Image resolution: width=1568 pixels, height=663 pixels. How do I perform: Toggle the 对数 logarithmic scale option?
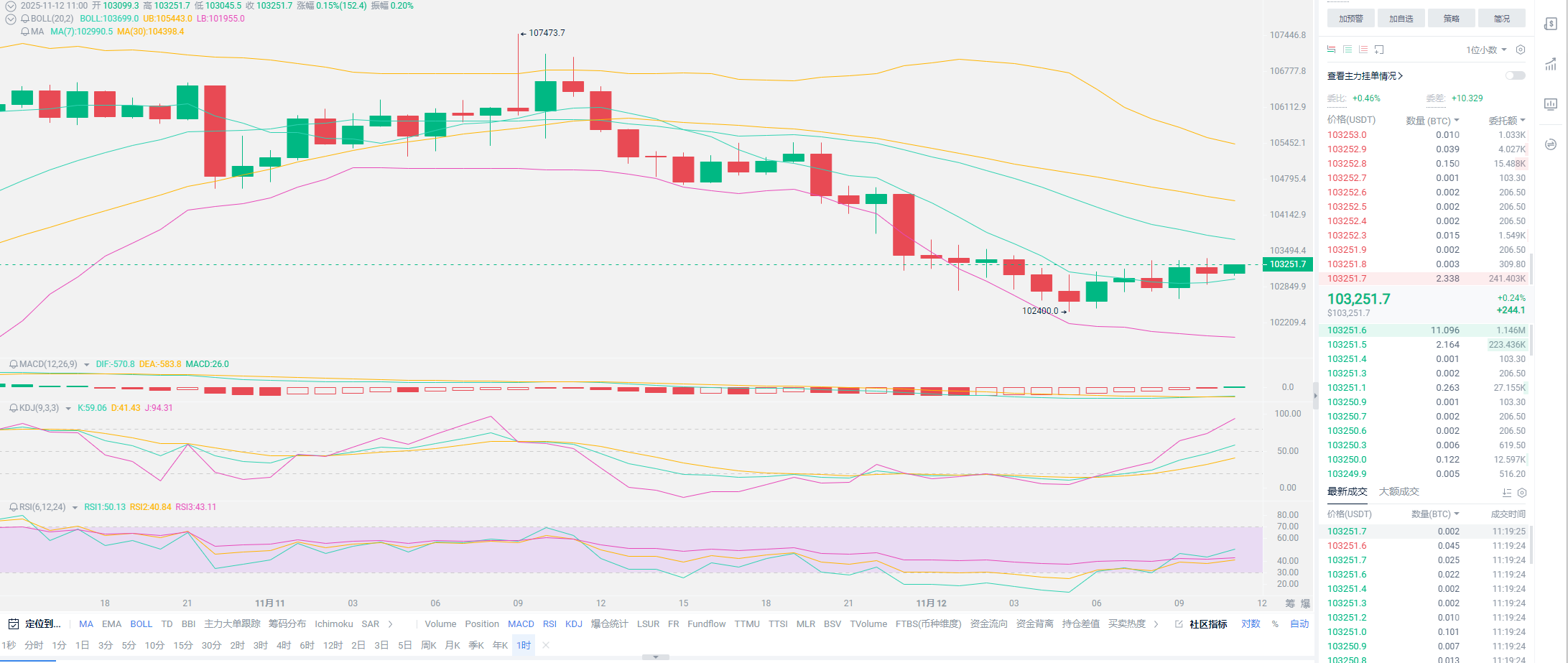pyautogui.click(x=1251, y=623)
